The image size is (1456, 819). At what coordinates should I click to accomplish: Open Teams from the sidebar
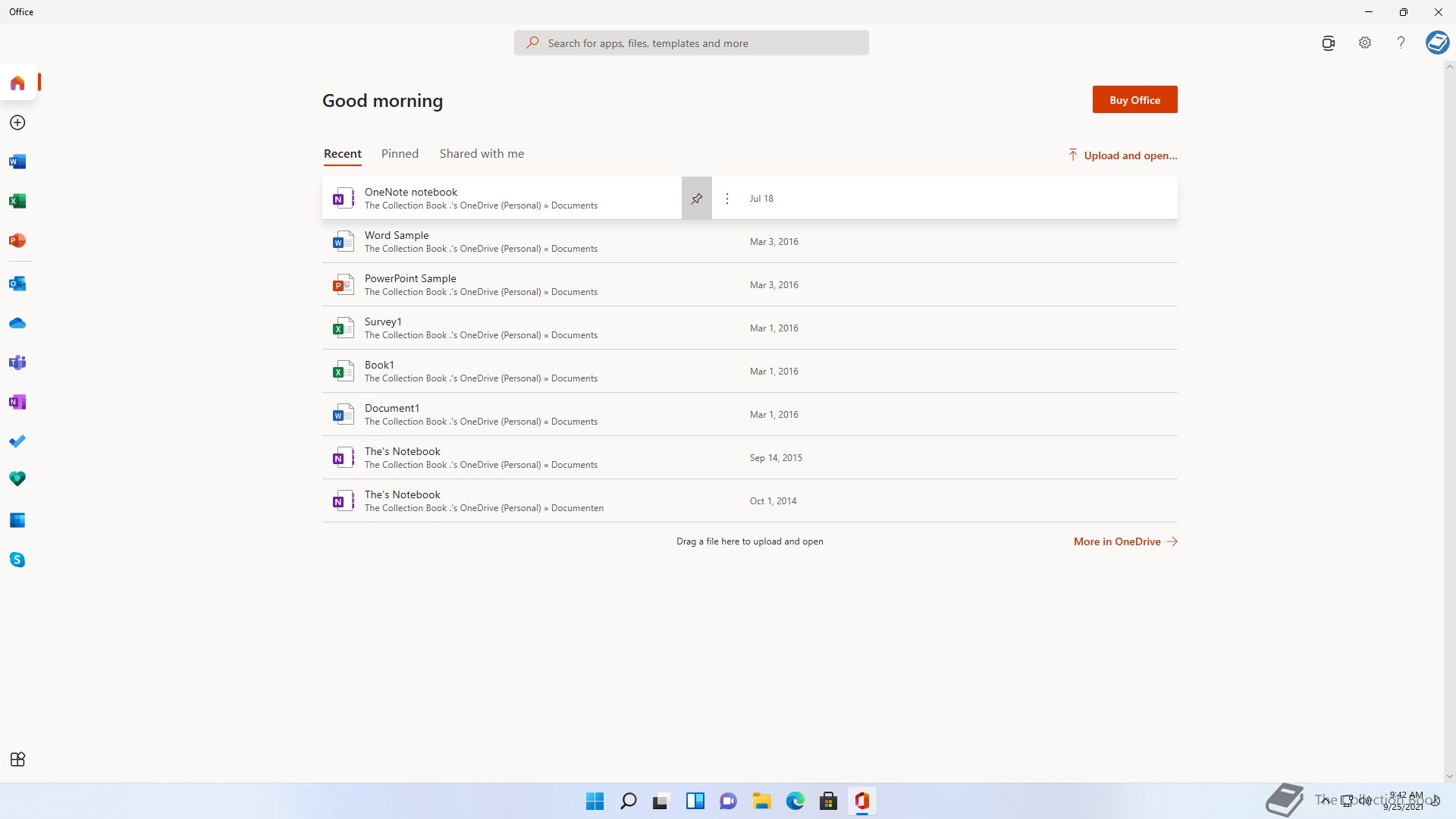click(x=17, y=362)
